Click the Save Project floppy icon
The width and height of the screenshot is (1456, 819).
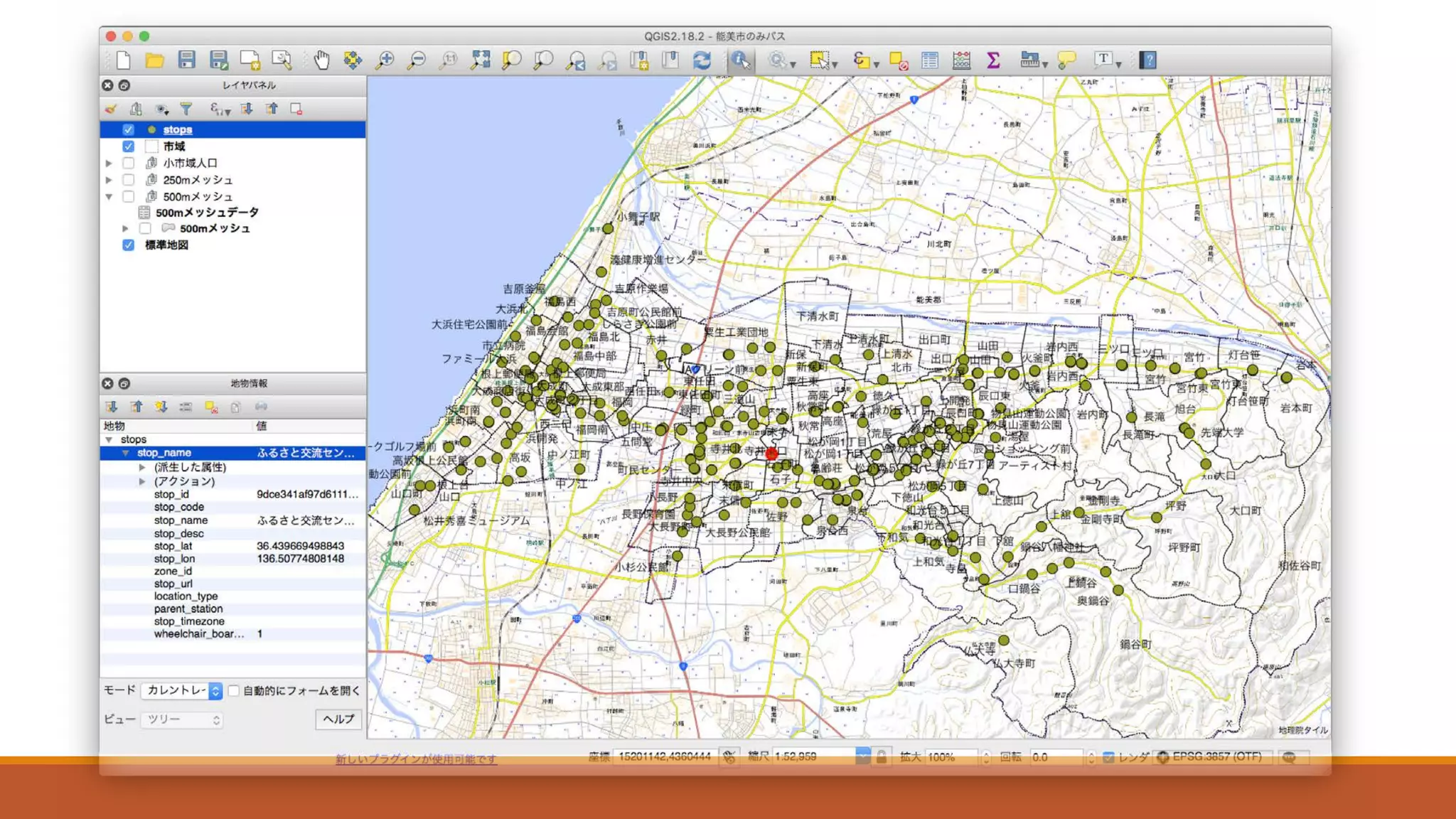coord(186,60)
